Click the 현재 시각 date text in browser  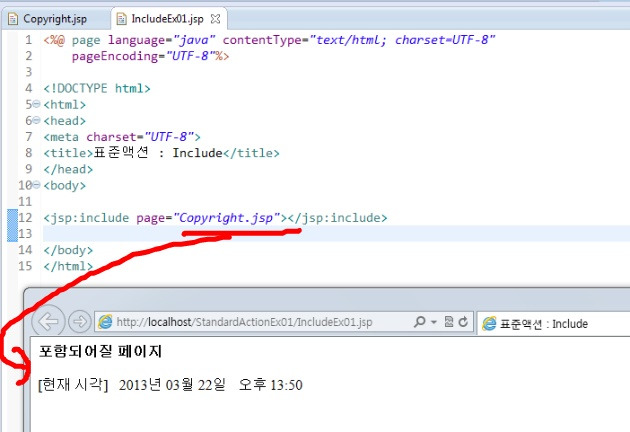[x=170, y=385]
